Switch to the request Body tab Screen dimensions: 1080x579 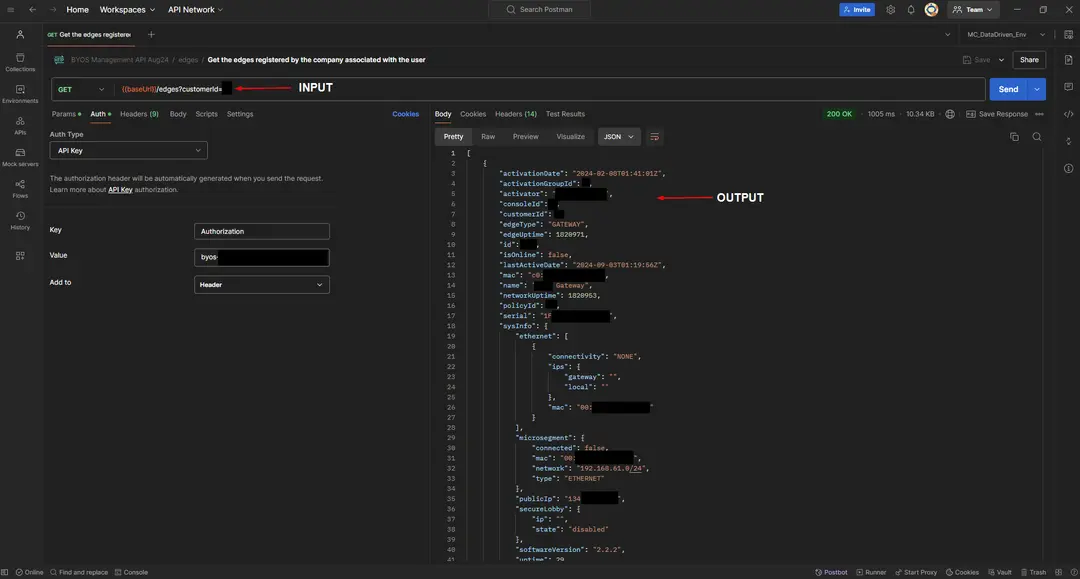coord(178,114)
